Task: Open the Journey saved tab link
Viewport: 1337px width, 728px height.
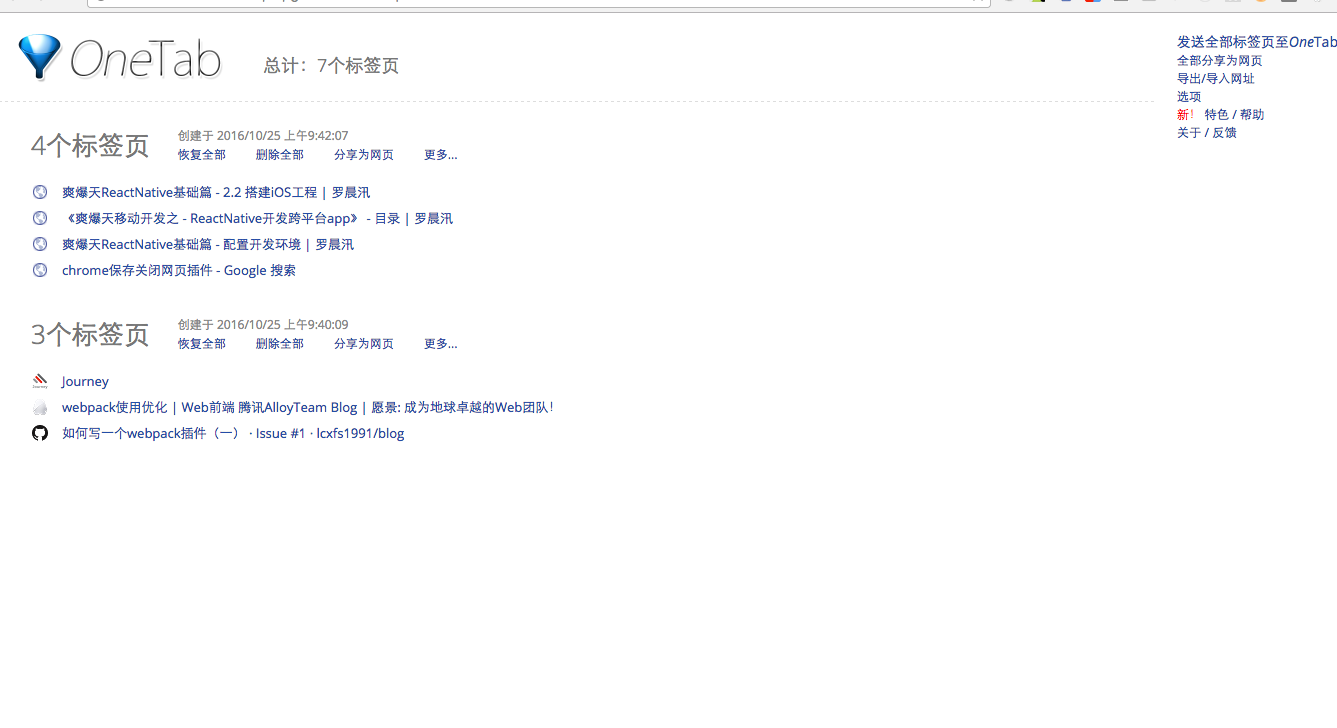Action: coord(85,381)
